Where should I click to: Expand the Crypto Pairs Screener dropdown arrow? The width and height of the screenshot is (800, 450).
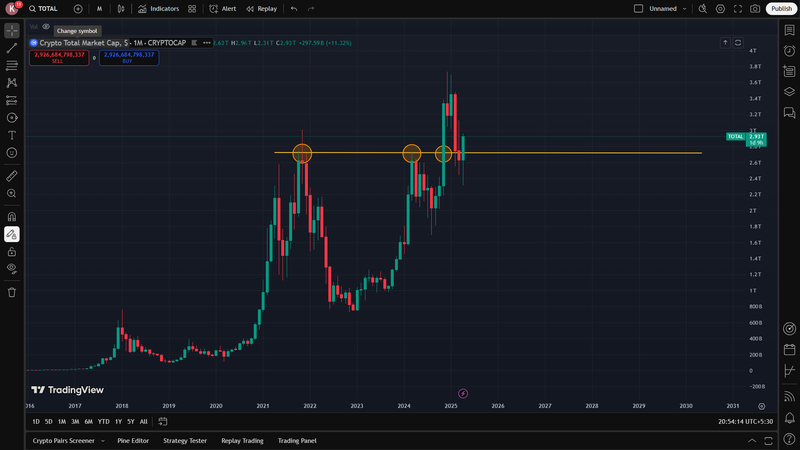[103, 441]
